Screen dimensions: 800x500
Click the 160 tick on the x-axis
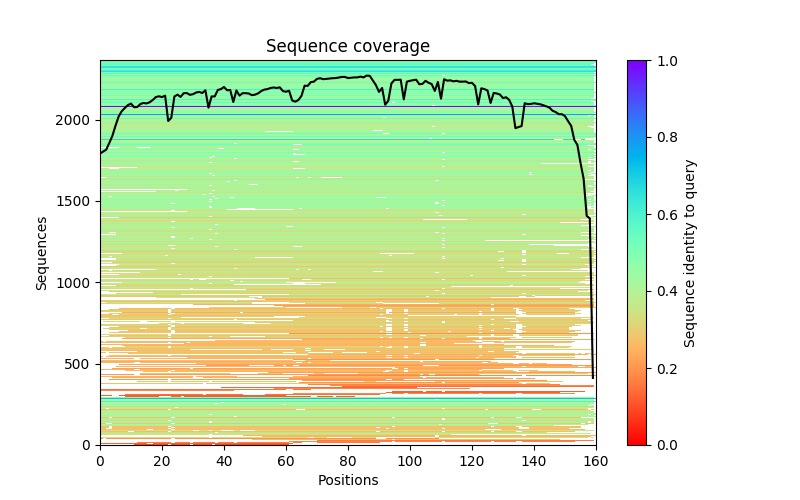[596, 460]
